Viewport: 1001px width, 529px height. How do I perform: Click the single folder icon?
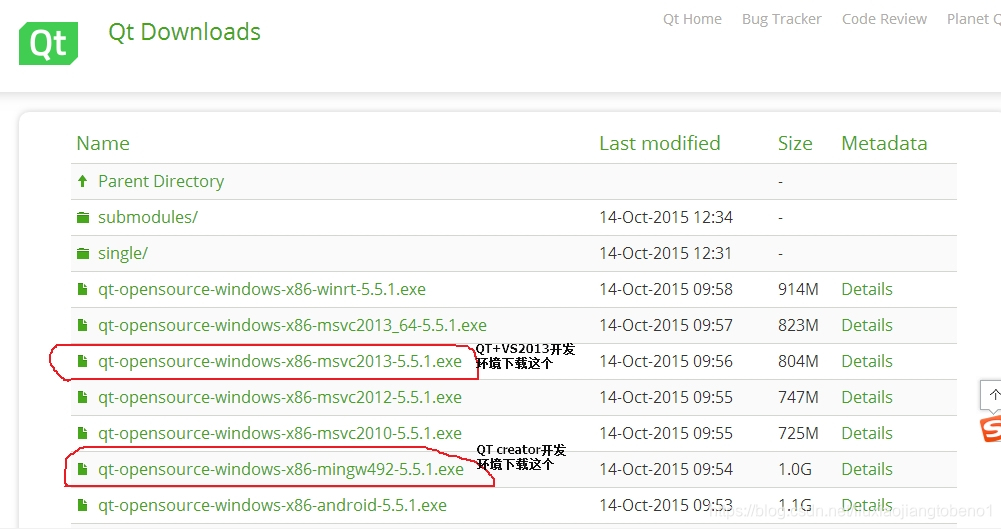[83, 253]
